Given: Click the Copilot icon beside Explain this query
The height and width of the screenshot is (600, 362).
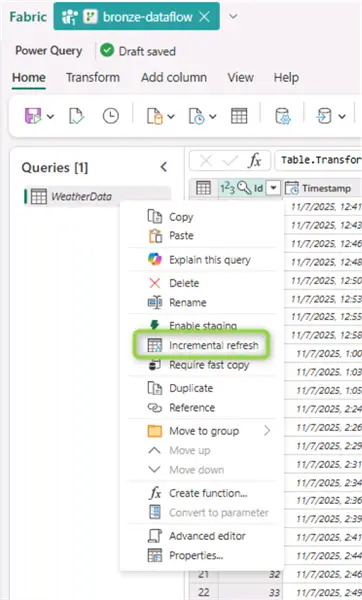Looking at the screenshot, I should coord(155,259).
